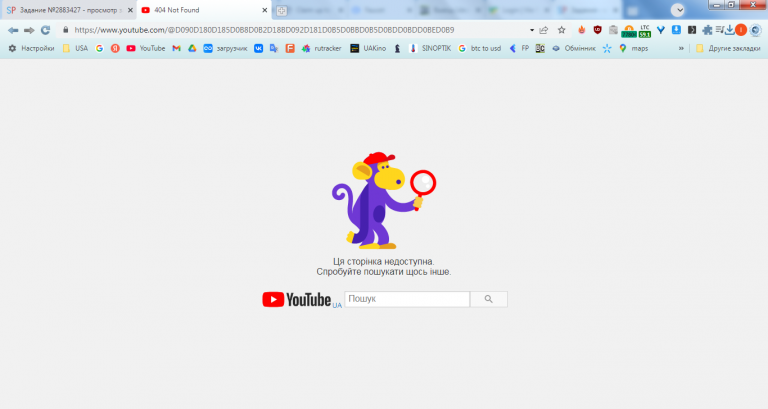Open the YouTube bookmark
The height and width of the screenshot is (409, 768).
click(145, 48)
